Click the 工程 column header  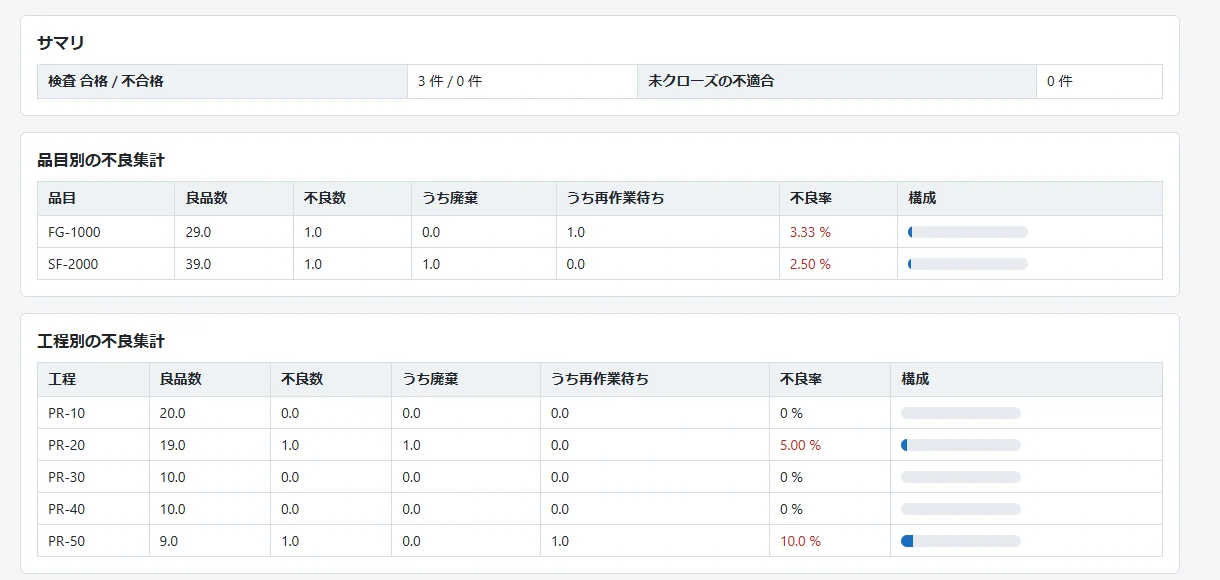[x=62, y=379]
